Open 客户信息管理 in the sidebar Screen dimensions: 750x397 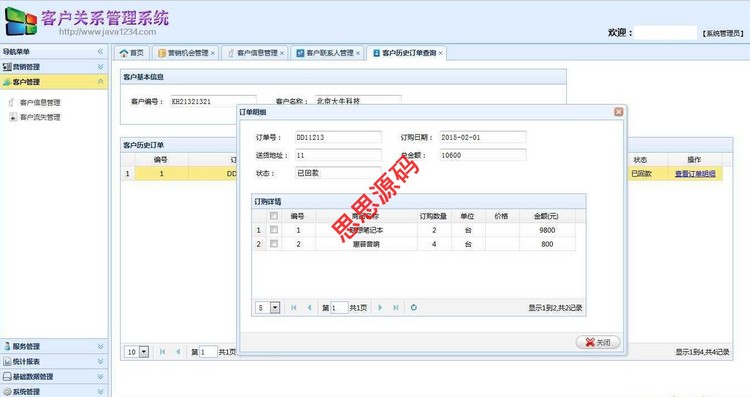point(40,102)
